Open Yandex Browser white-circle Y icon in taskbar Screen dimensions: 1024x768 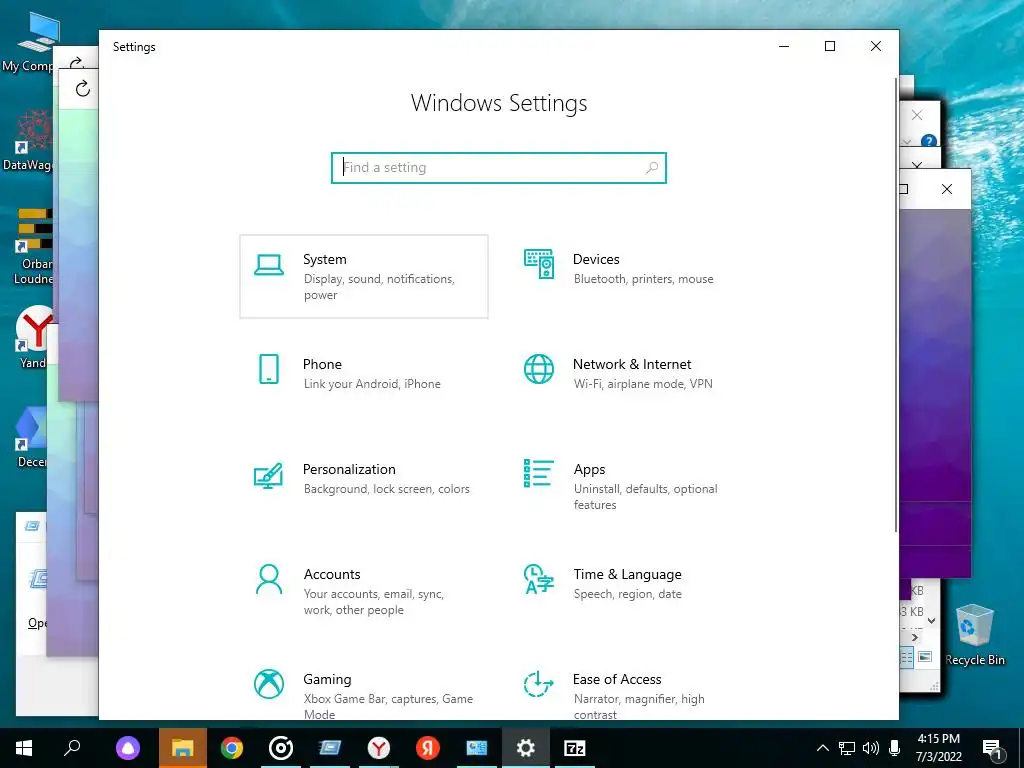[x=379, y=748]
